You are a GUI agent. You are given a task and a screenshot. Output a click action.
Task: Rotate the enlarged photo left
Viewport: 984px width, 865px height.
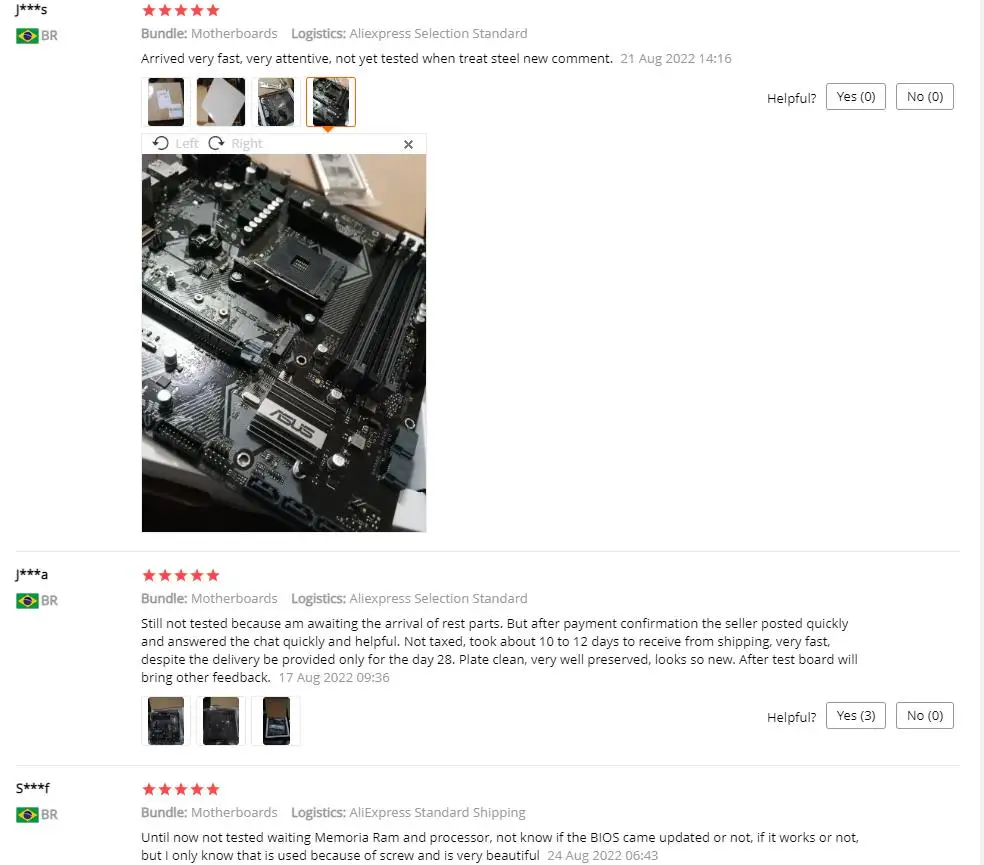coord(175,143)
